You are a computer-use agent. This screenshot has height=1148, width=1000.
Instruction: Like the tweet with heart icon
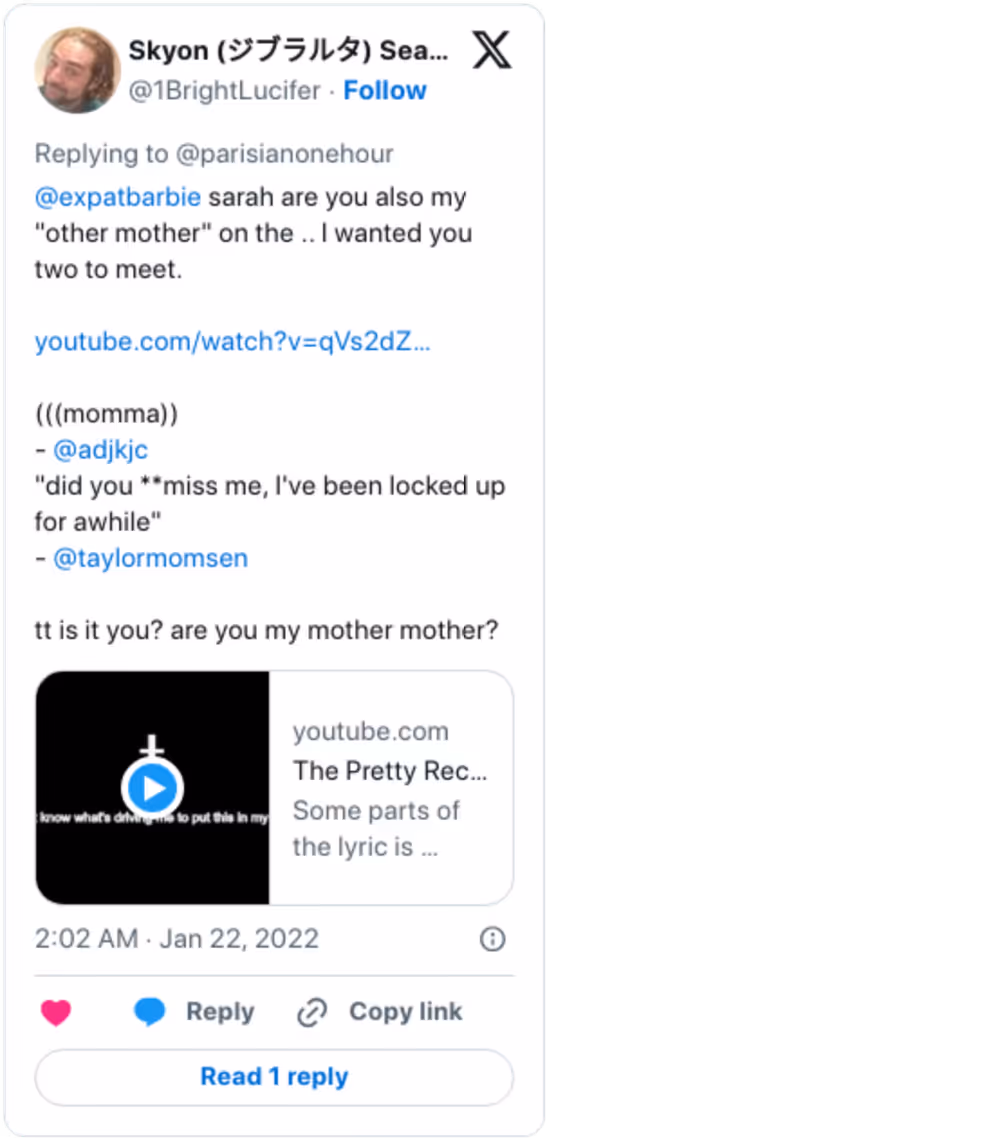(x=56, y=1013)
